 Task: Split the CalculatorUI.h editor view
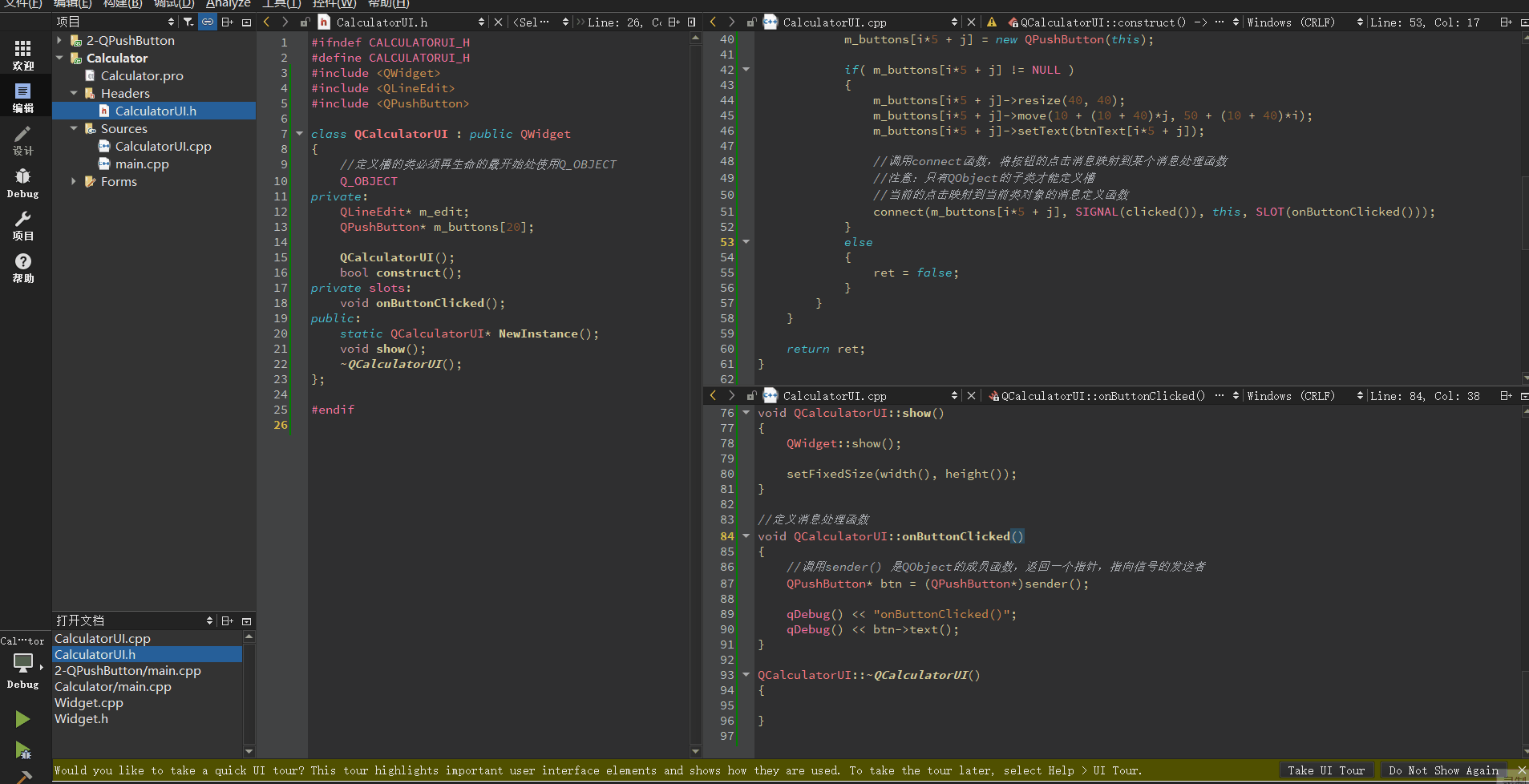(x=673, y=22)
